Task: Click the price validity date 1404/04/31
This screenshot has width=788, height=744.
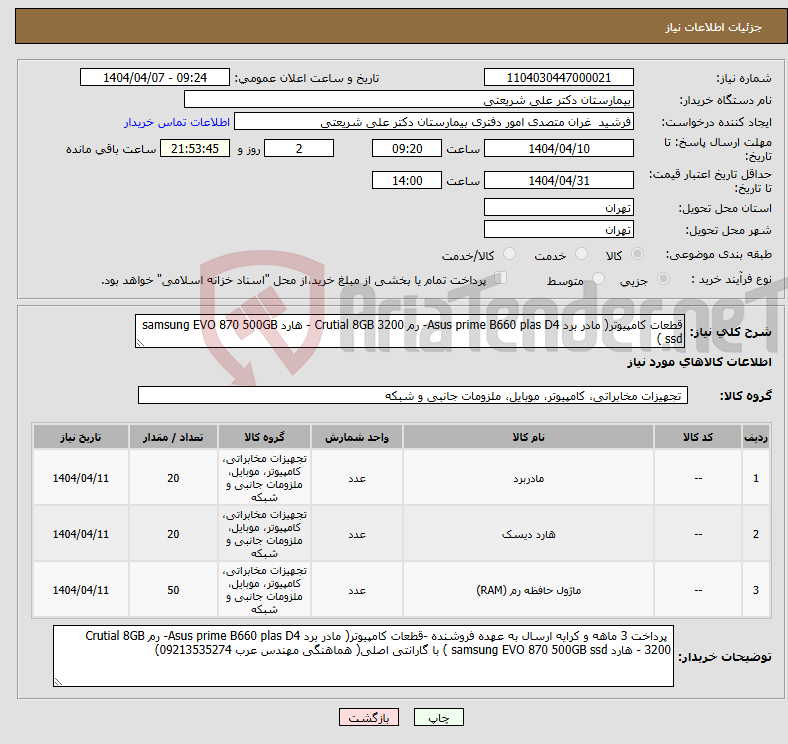Action: coord(558,180)
